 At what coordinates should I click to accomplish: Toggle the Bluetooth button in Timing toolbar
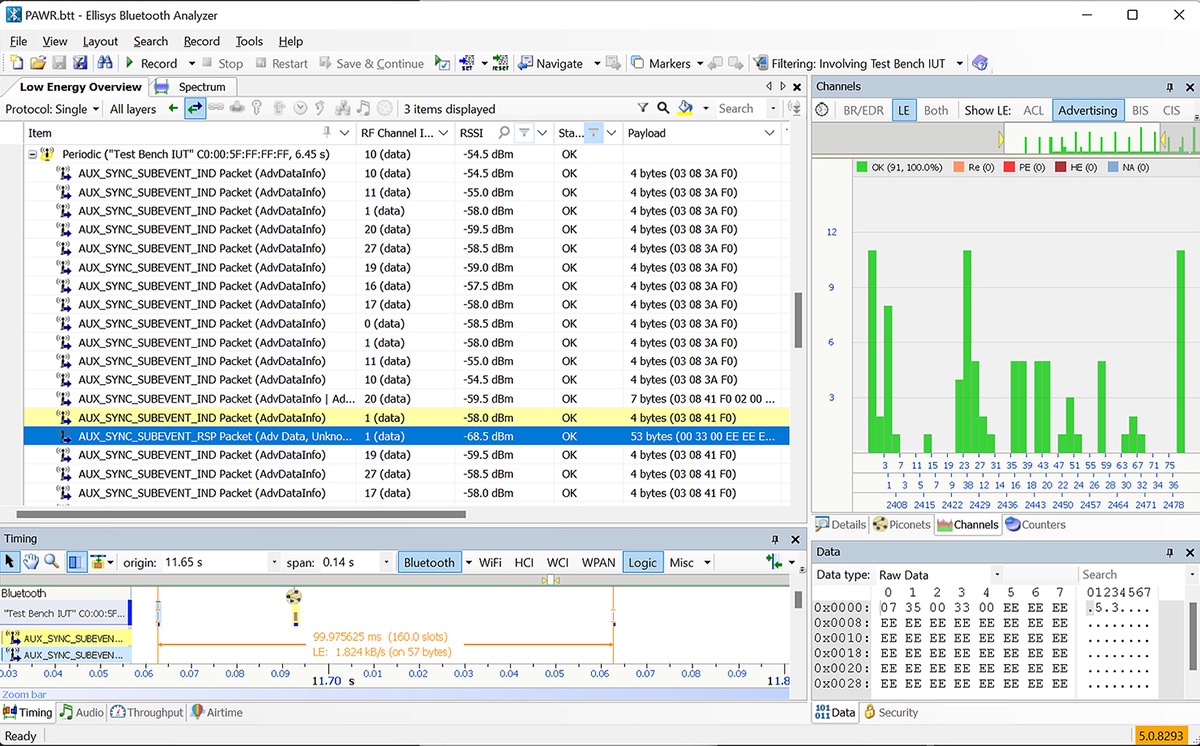point(429,562)
